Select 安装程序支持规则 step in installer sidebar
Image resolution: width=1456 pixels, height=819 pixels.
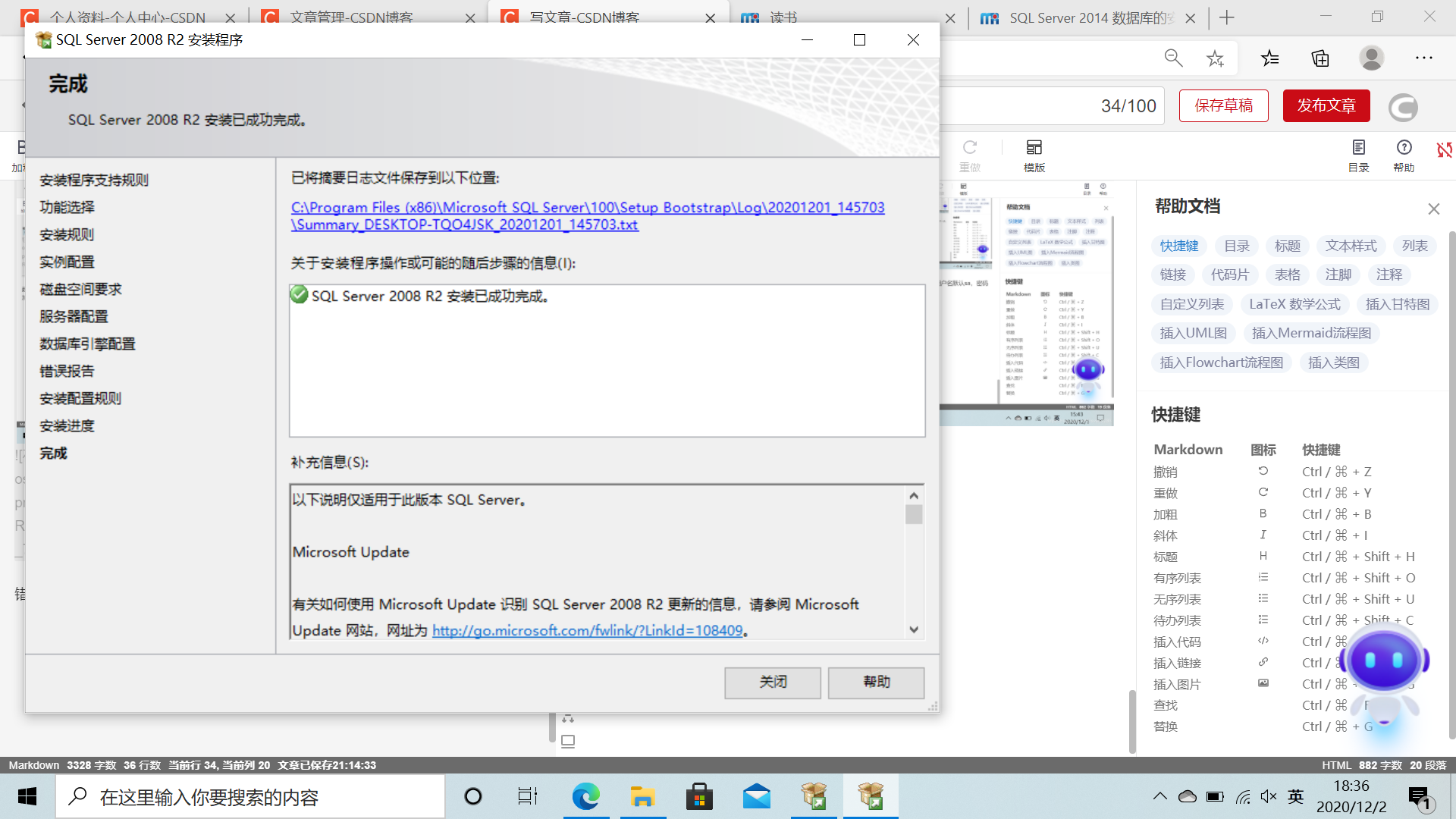94,180
